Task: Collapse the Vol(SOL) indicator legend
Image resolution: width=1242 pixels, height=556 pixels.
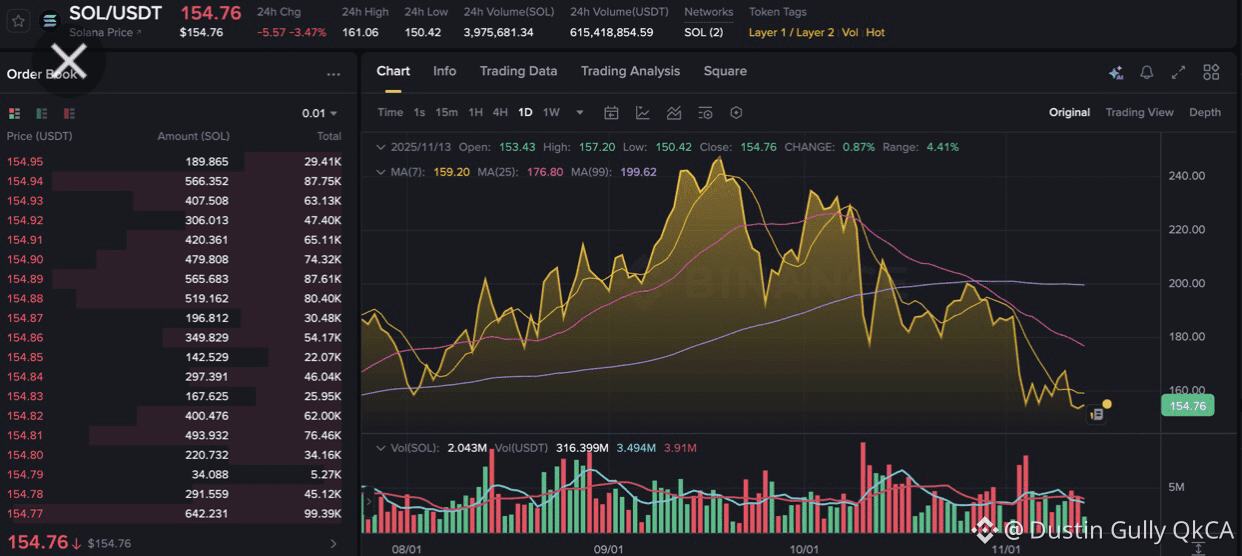Action: click(x=380, y=448)
